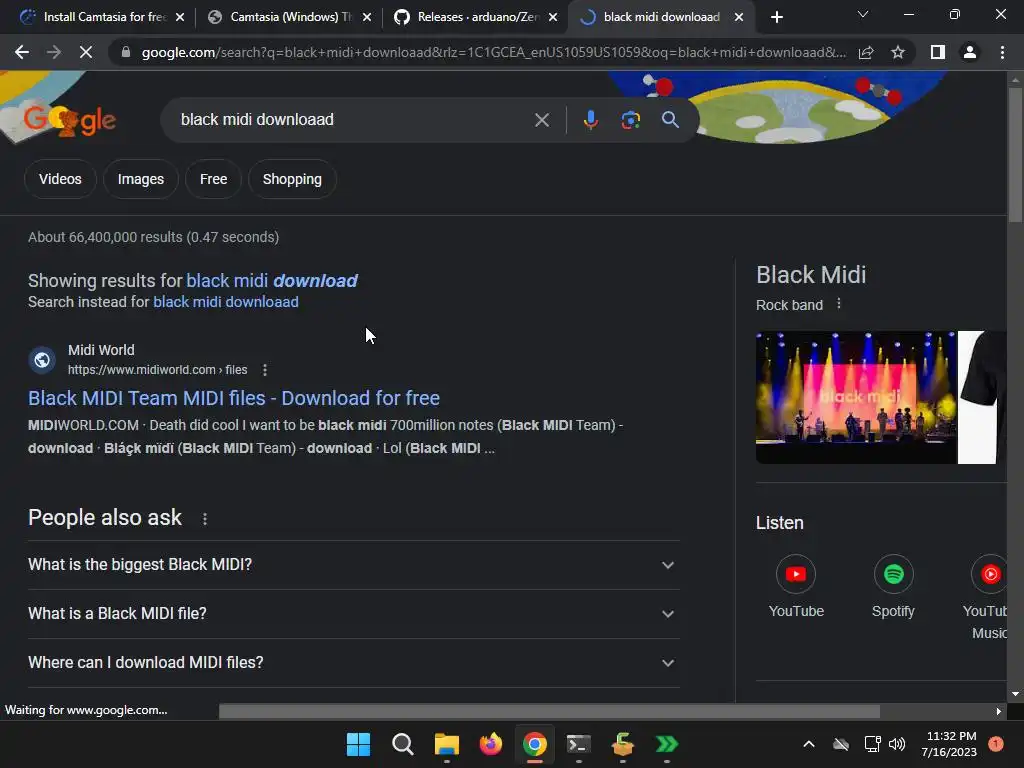Open 'Black MIDI Team MIDI files' result
The height and width of the screenshot is (768, 1024).
point(234,398)
